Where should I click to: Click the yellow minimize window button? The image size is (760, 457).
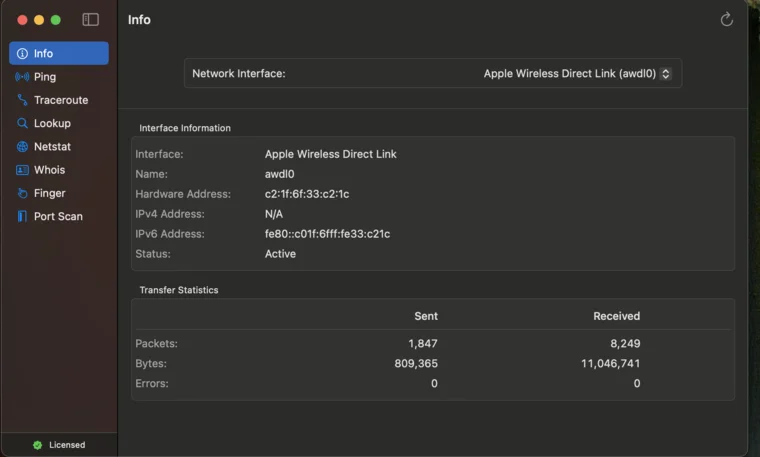[x=39, y=20]
